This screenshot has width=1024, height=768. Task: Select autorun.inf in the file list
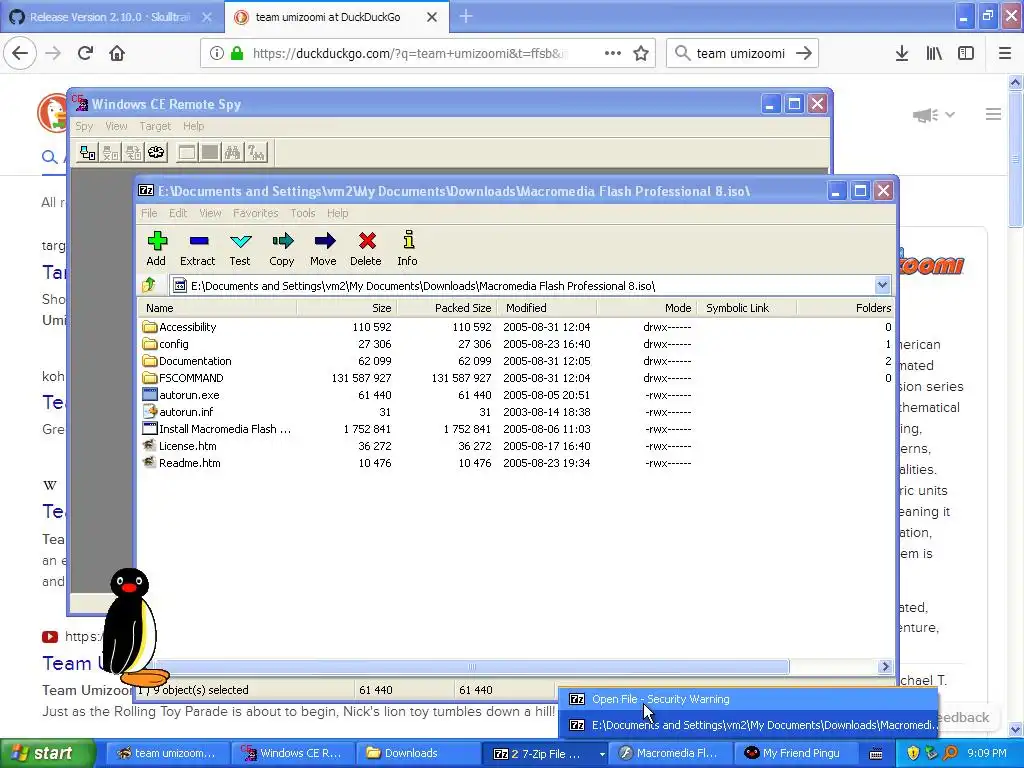click(x=186, y=411)
